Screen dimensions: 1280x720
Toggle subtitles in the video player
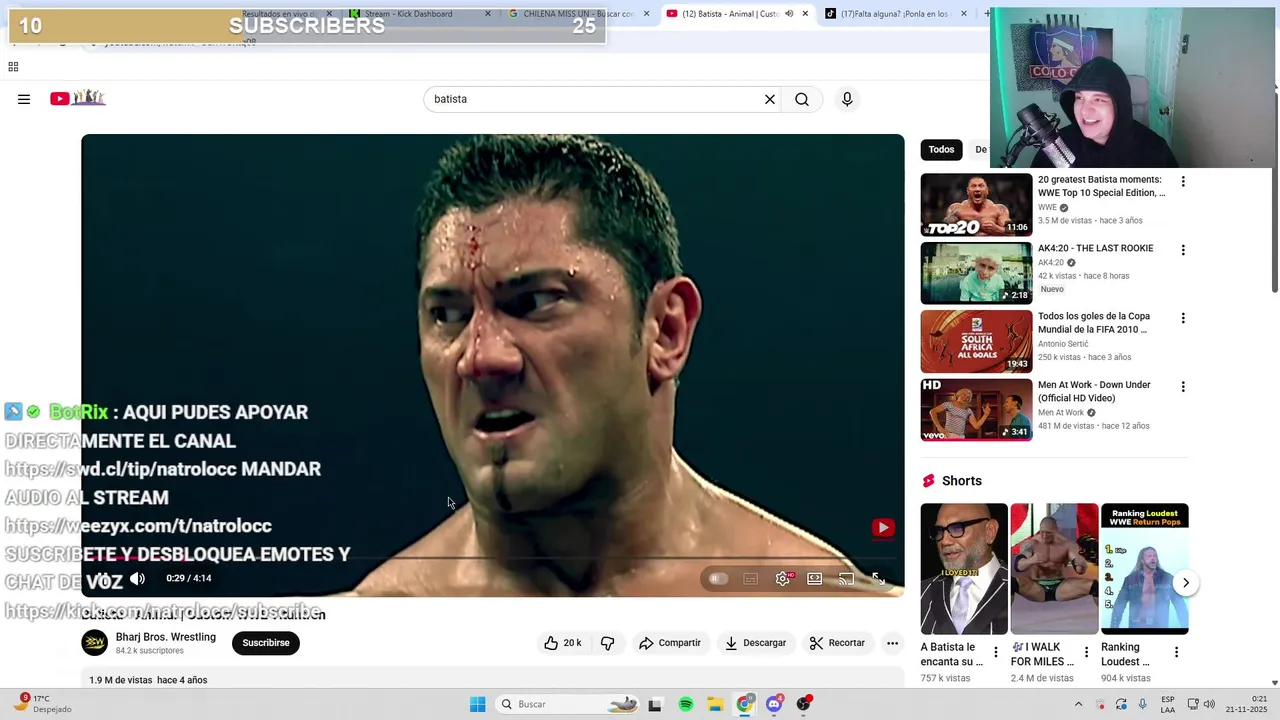tap(751, 578)
